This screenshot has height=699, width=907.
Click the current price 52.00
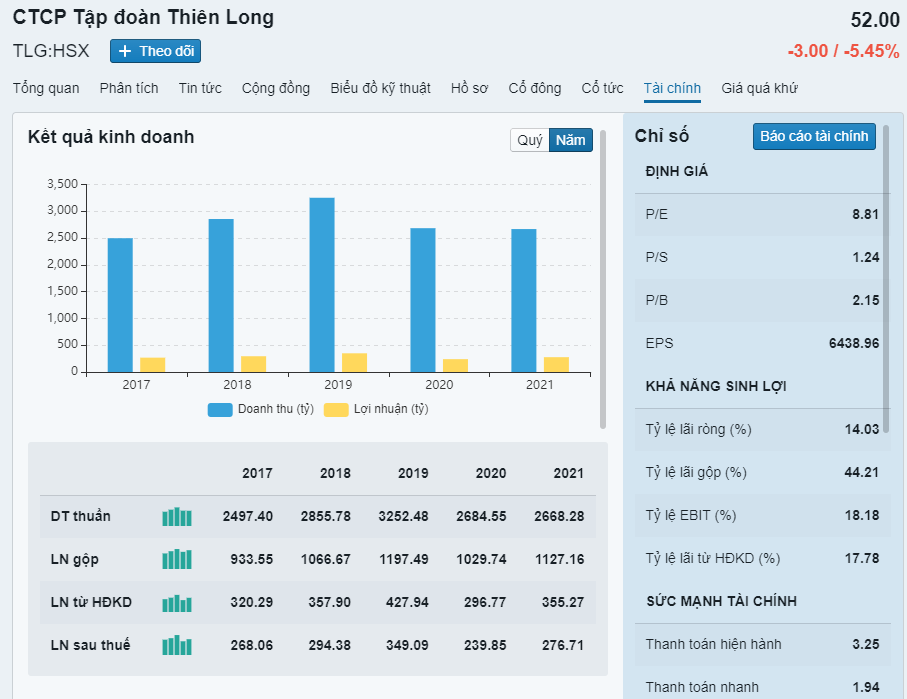(x=875, y=20)
